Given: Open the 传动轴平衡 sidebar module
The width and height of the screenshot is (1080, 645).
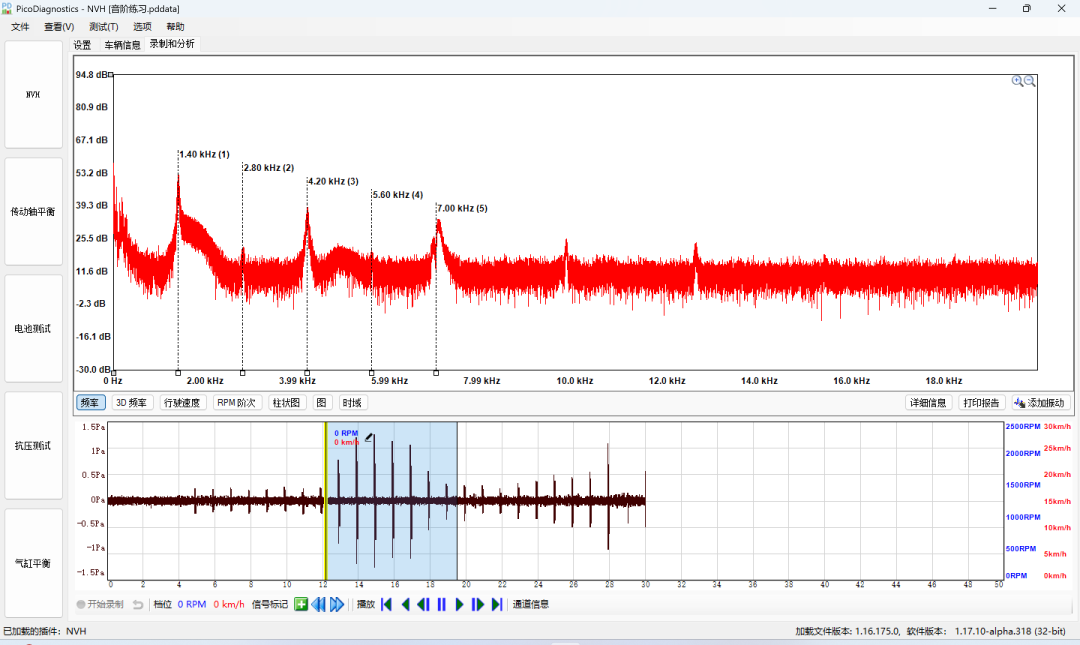Looking at the screenshot, I should click(x=34, y=212).
